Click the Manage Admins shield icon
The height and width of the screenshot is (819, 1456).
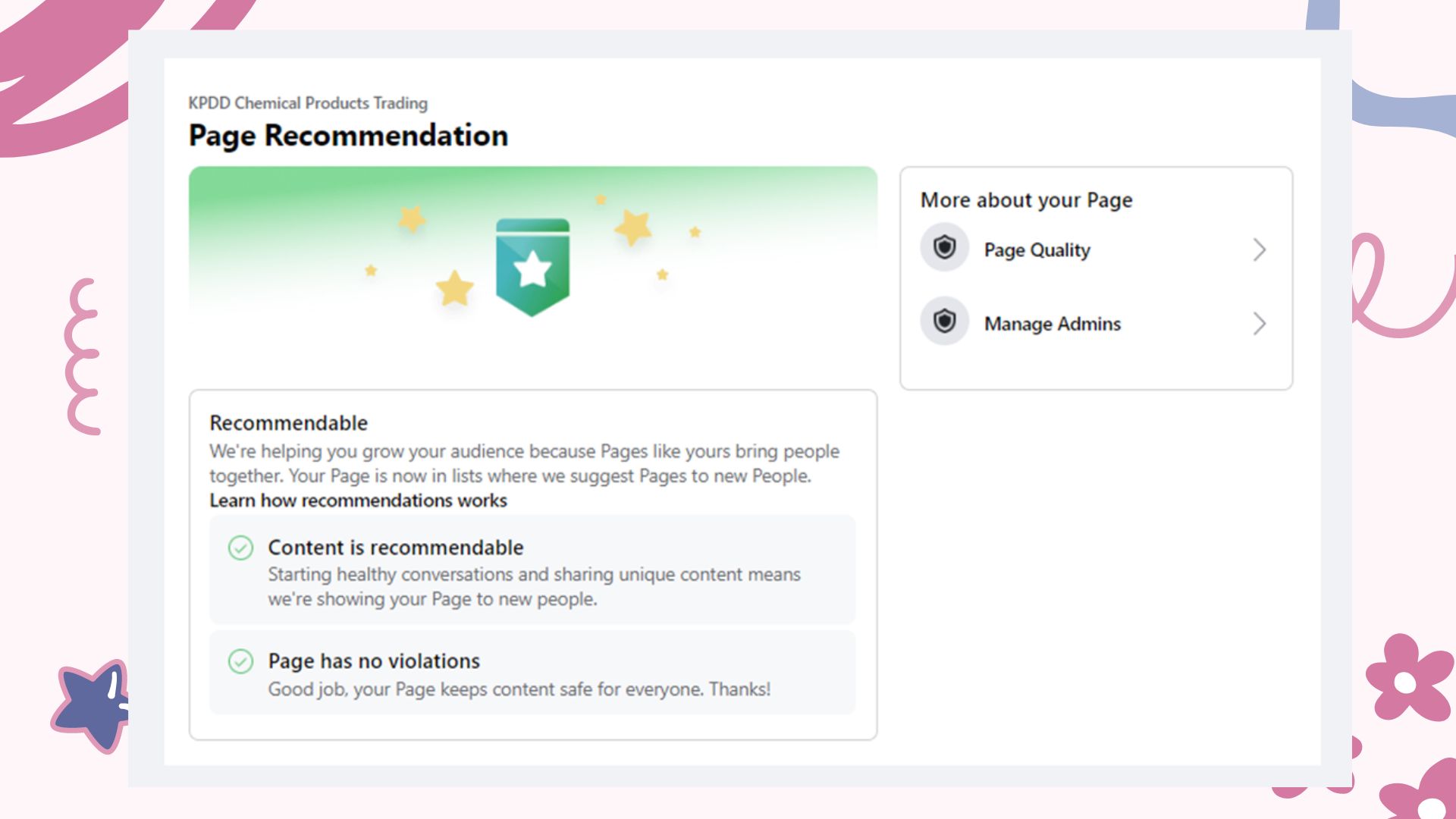pos(944,322)
